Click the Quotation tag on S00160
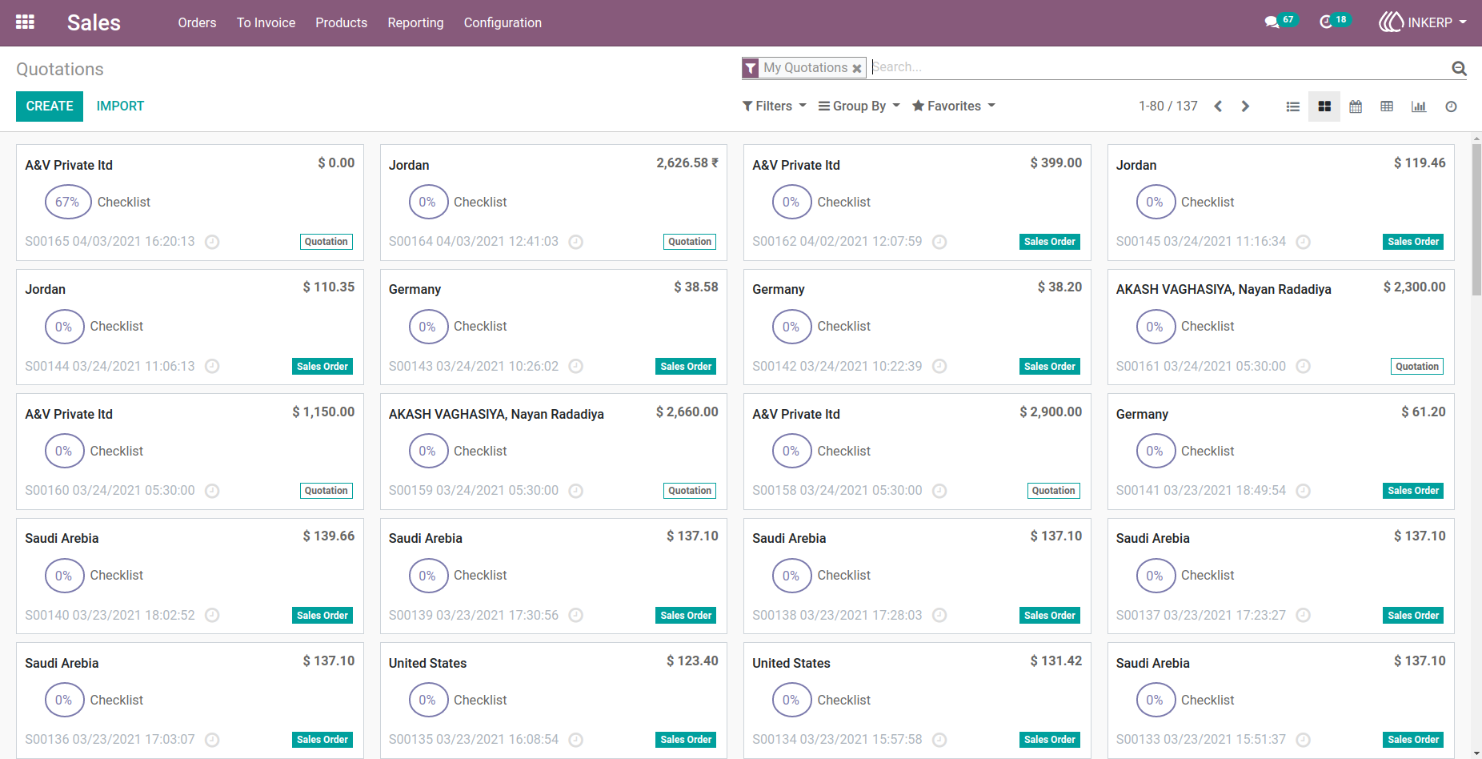Viewport: 1482px width, 759px height. coord(326,491)
